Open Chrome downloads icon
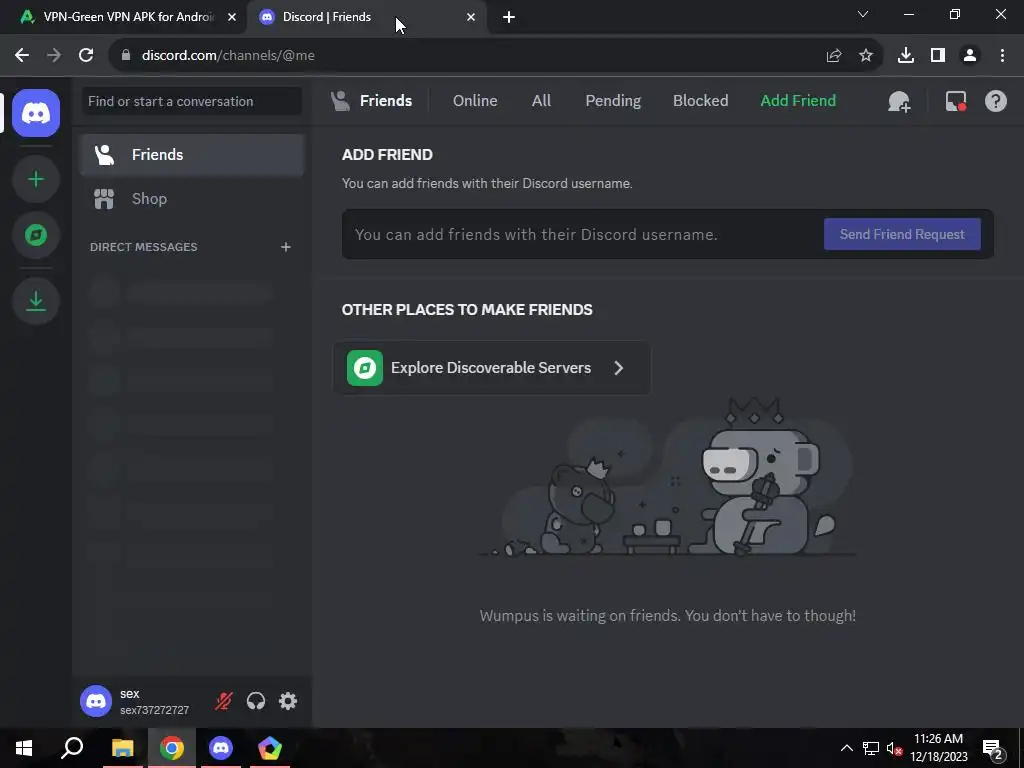Image resolution: width=1024 pixels, height=768 pixels. [x=905, y=56]
